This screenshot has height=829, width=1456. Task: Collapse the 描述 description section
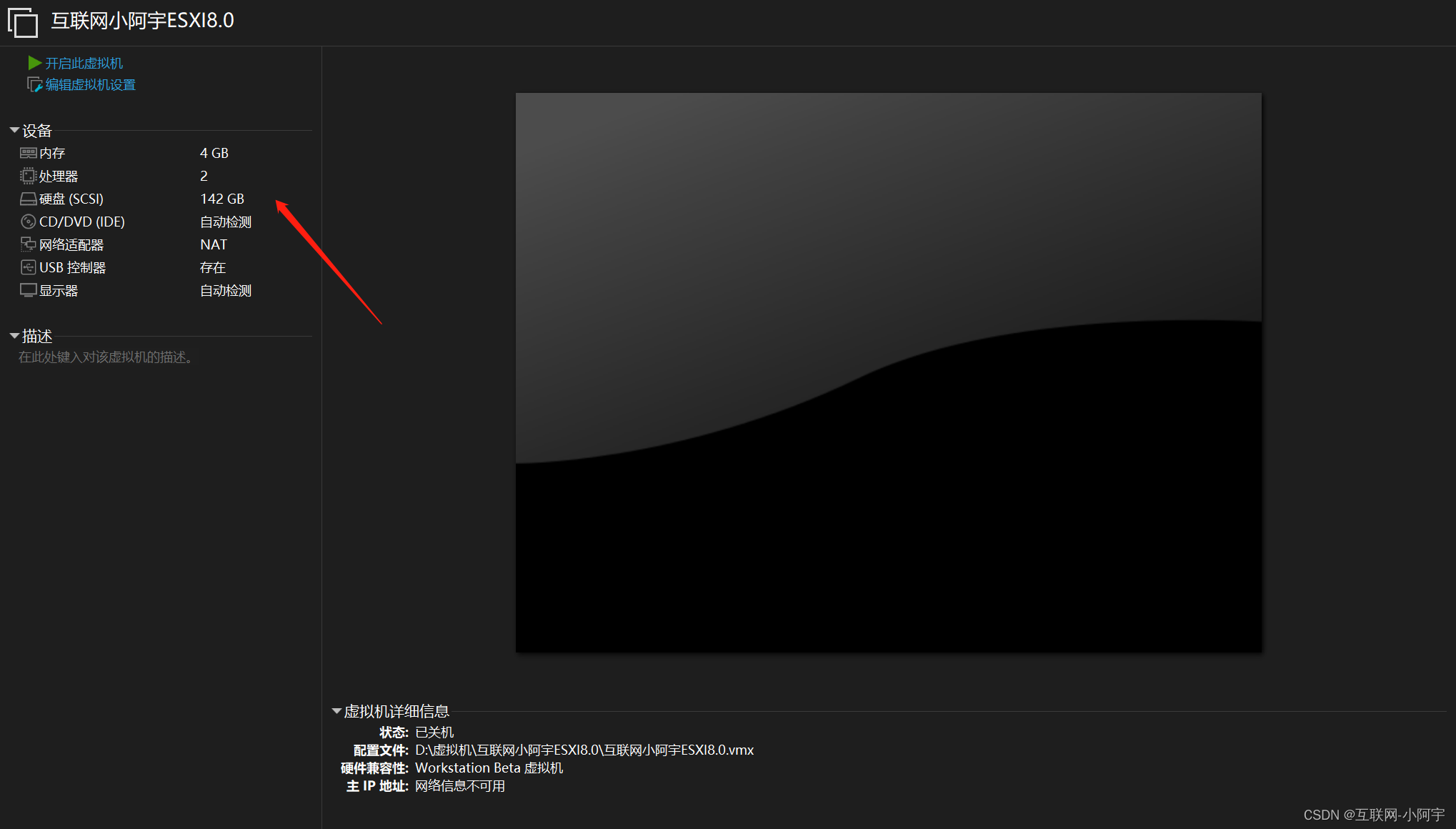coord(14,336)
